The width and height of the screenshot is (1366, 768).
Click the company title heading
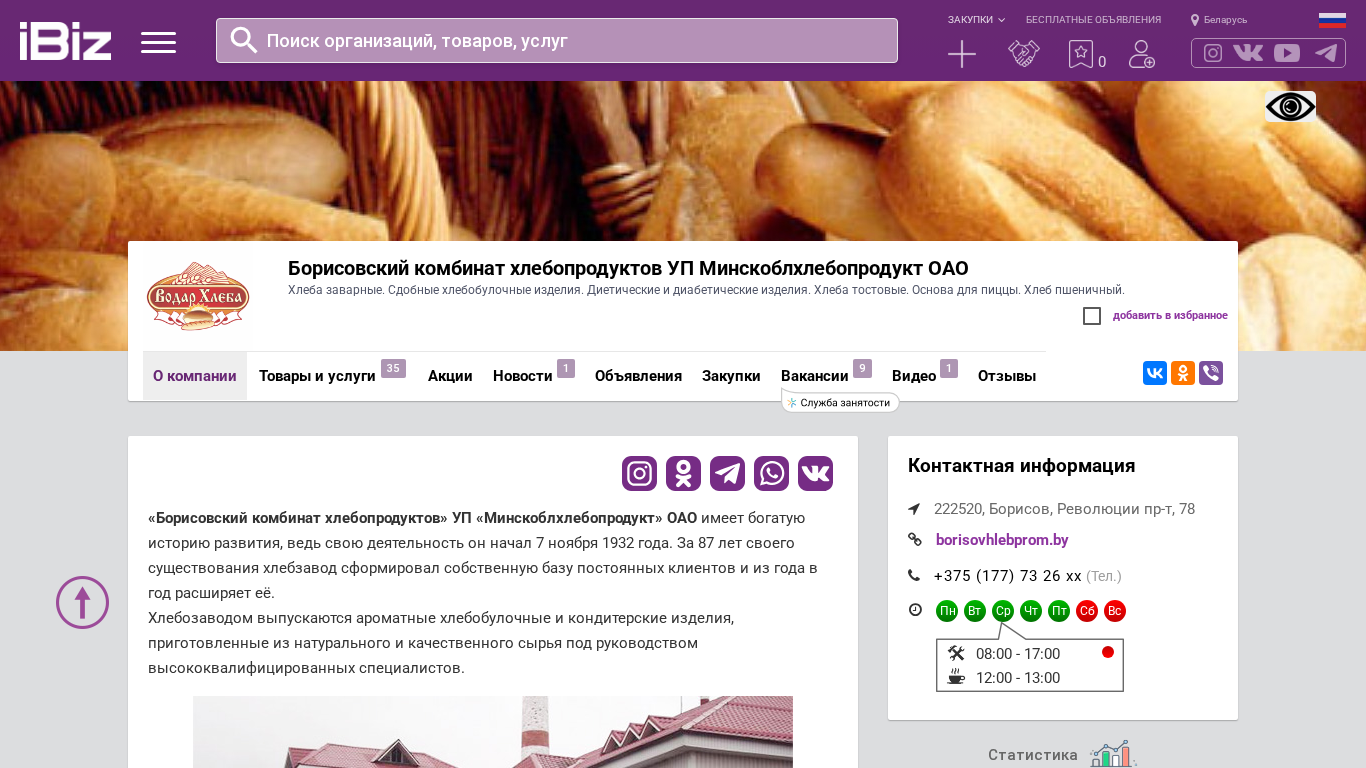(x=628, y=268)
